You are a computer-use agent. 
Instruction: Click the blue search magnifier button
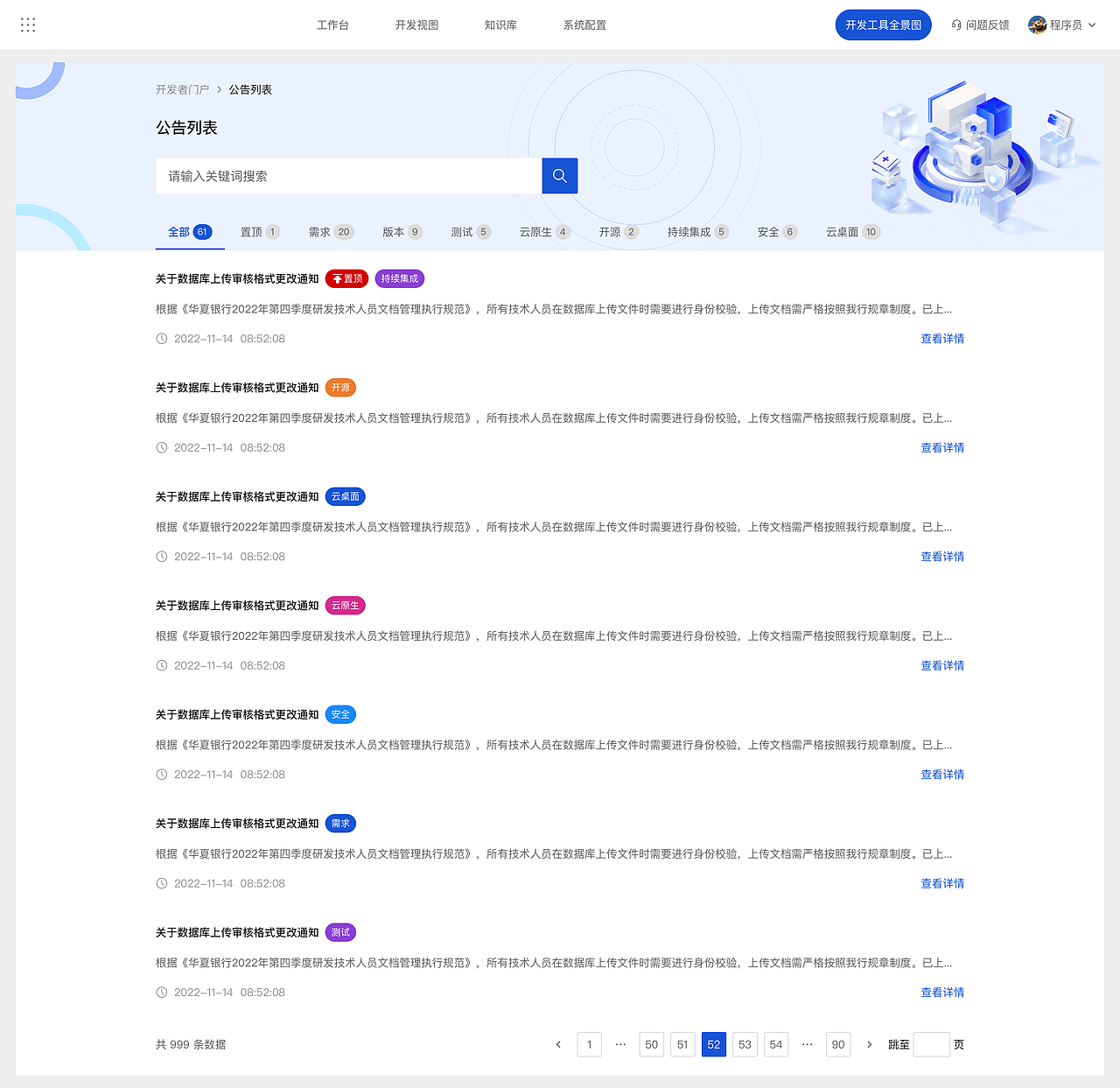tap(560, 176)
